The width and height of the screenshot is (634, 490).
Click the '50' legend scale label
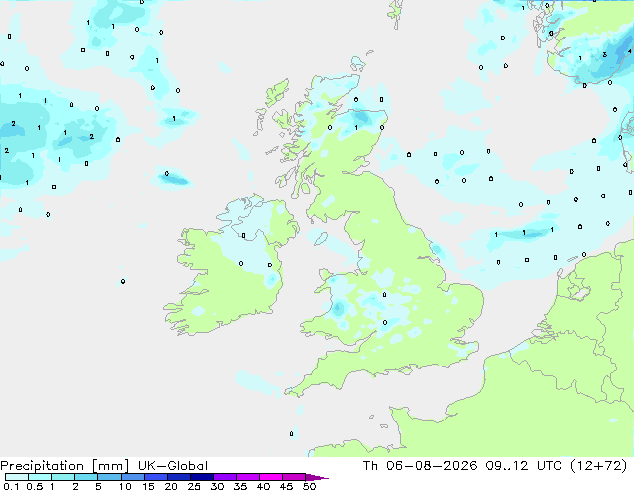[309, 486]
